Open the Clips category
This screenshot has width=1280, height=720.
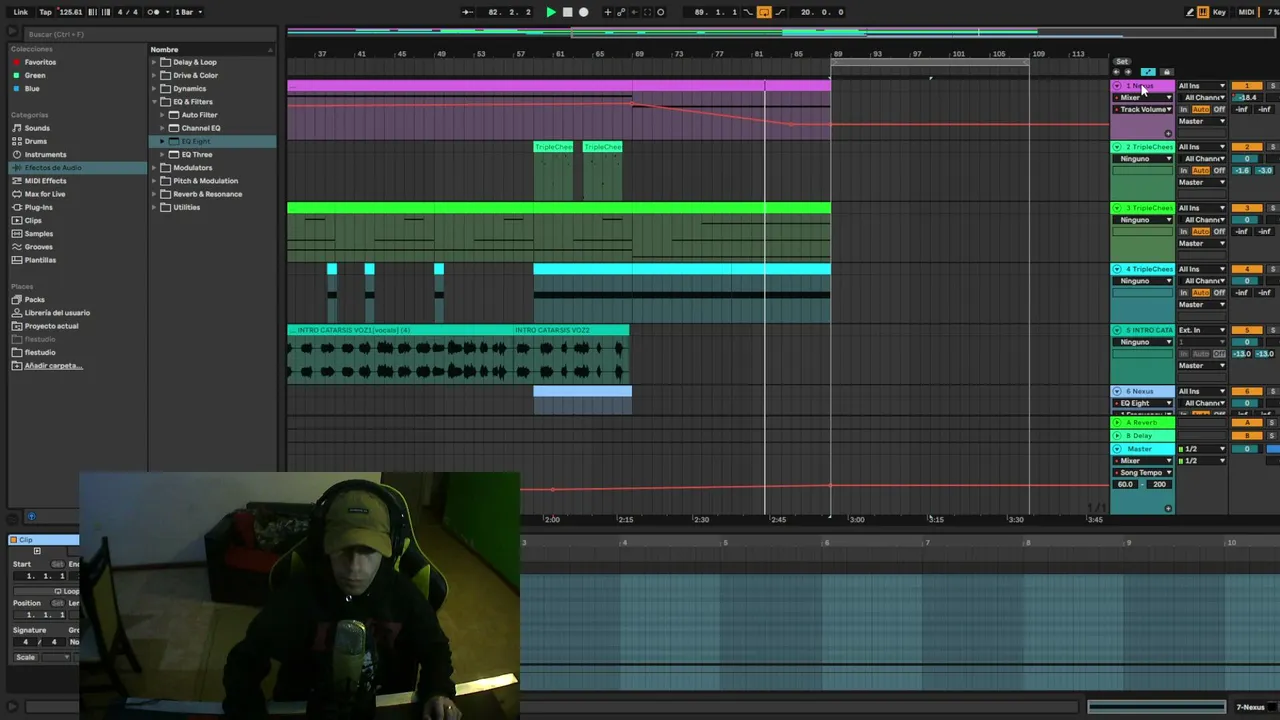point(33,220)
